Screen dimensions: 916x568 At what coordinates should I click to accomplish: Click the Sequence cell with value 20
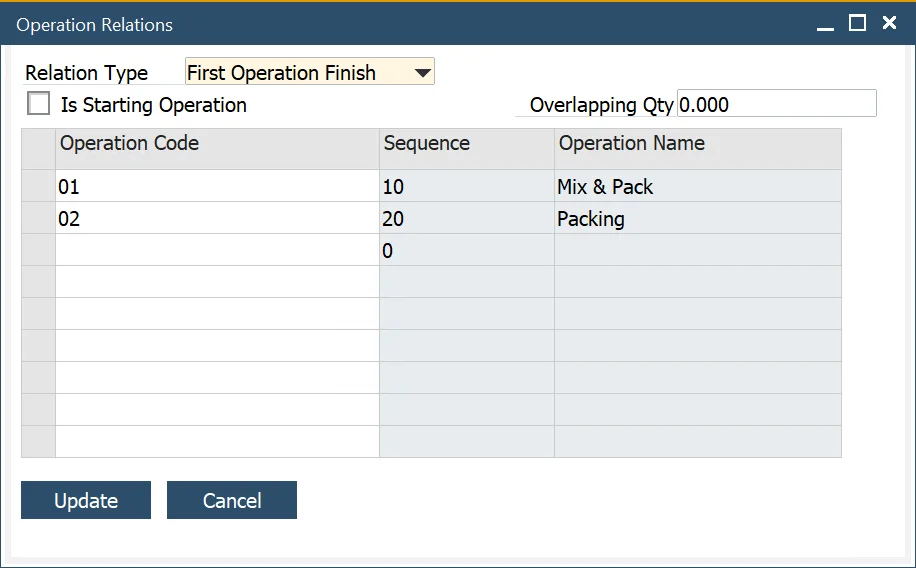[466, 219]
